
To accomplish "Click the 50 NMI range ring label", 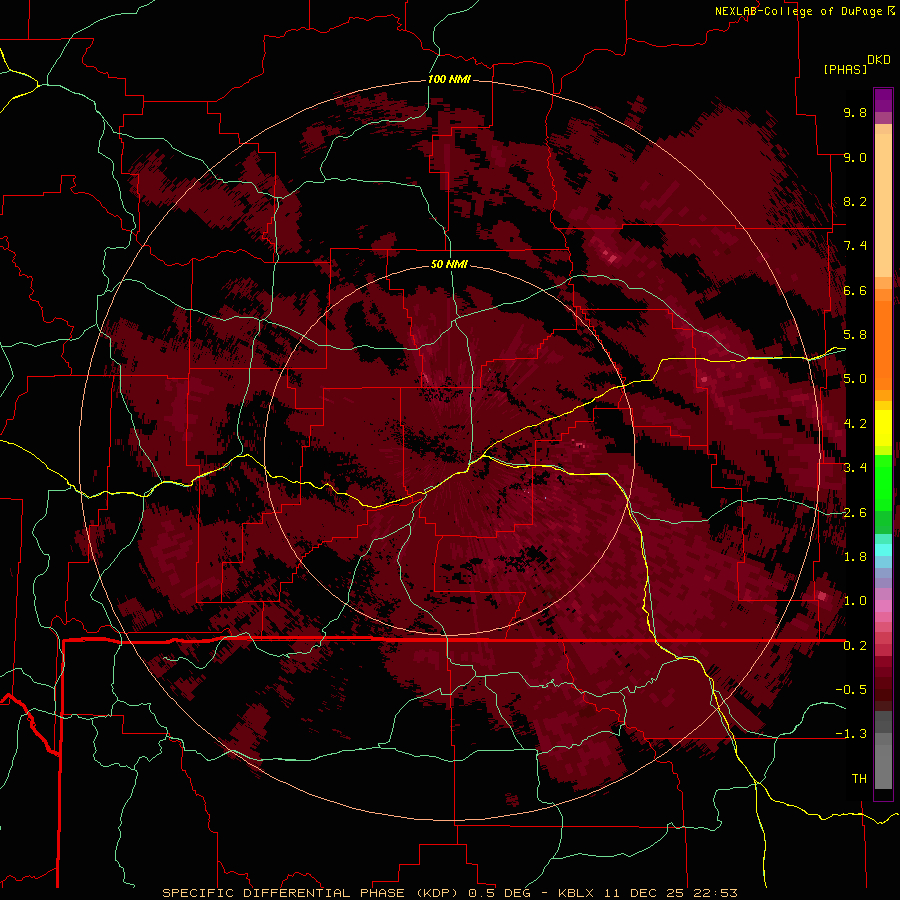I will pyautogui.click(x=449, y=264).
